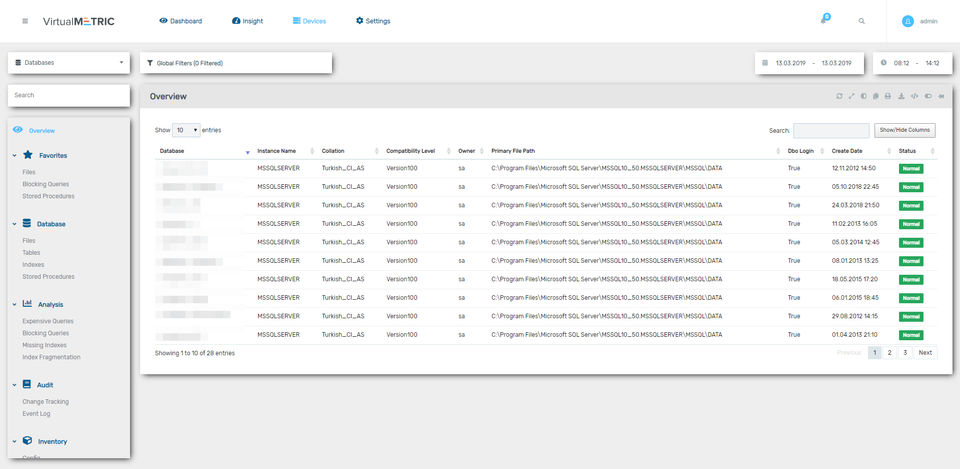Open the Settings menu
Viewport: 960px width, 469px height.
(373, 21)
